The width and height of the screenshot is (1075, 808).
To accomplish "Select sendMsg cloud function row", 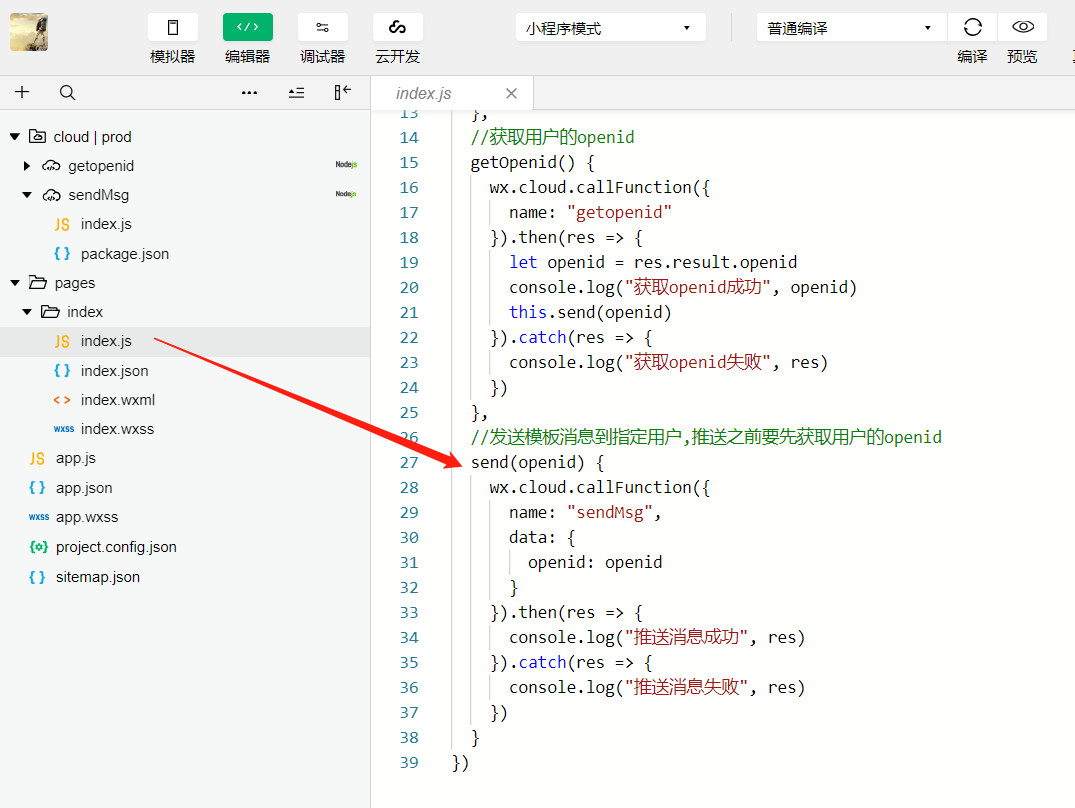I will point(185,195).
